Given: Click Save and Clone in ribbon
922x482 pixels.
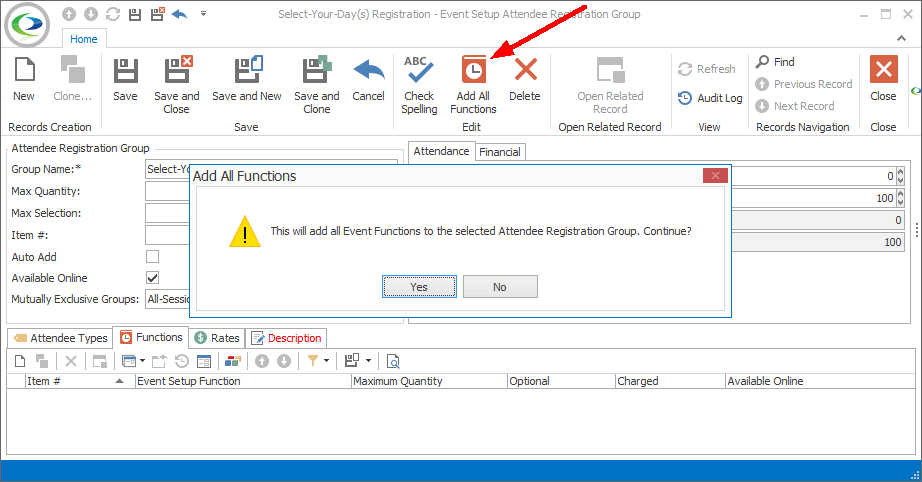Looking at the screenshot, I should click(x=317, y=85).
